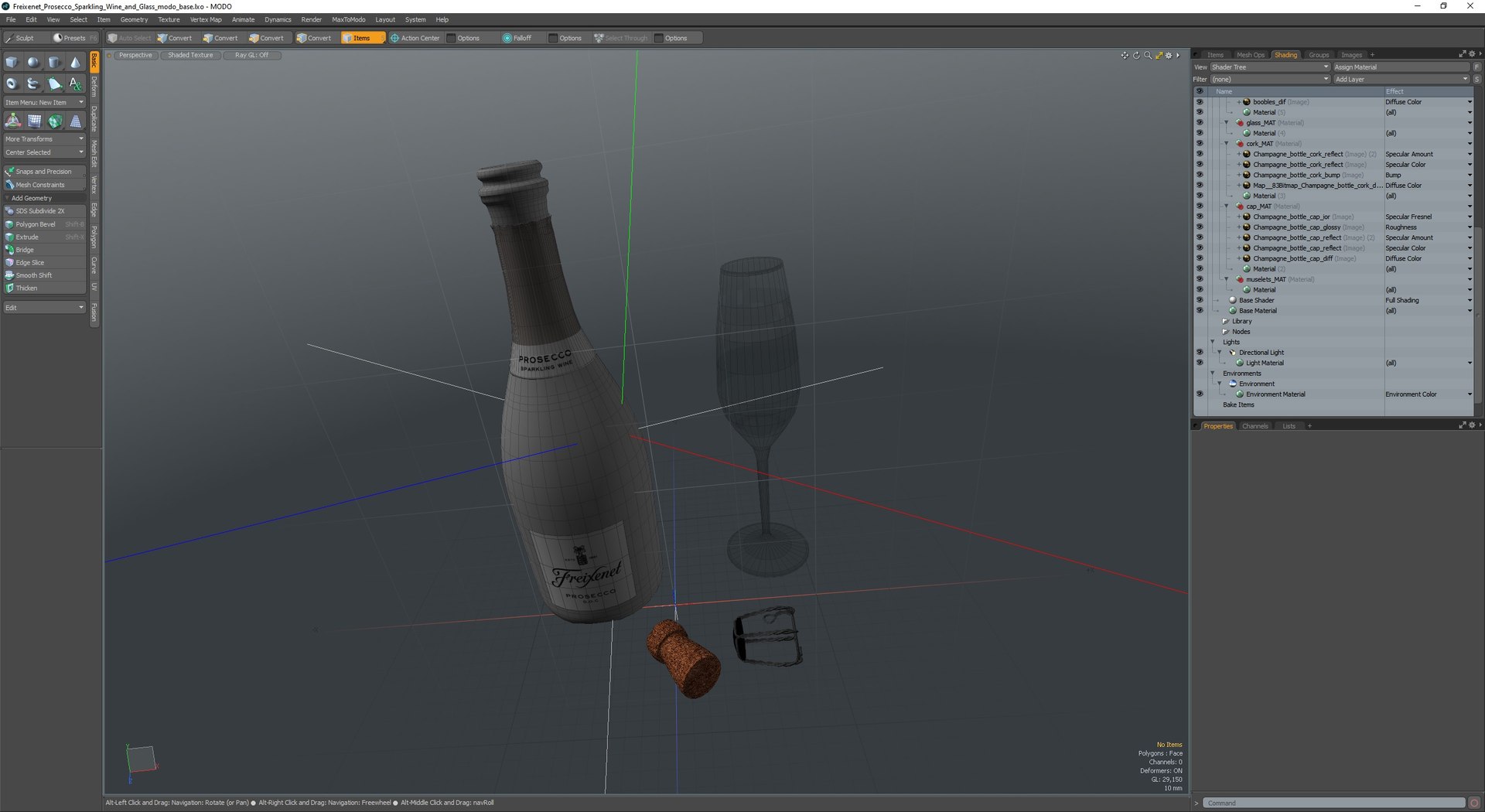Click the Sculpt button
Screen dimensions: 1485x812
[x=25, y=38]
